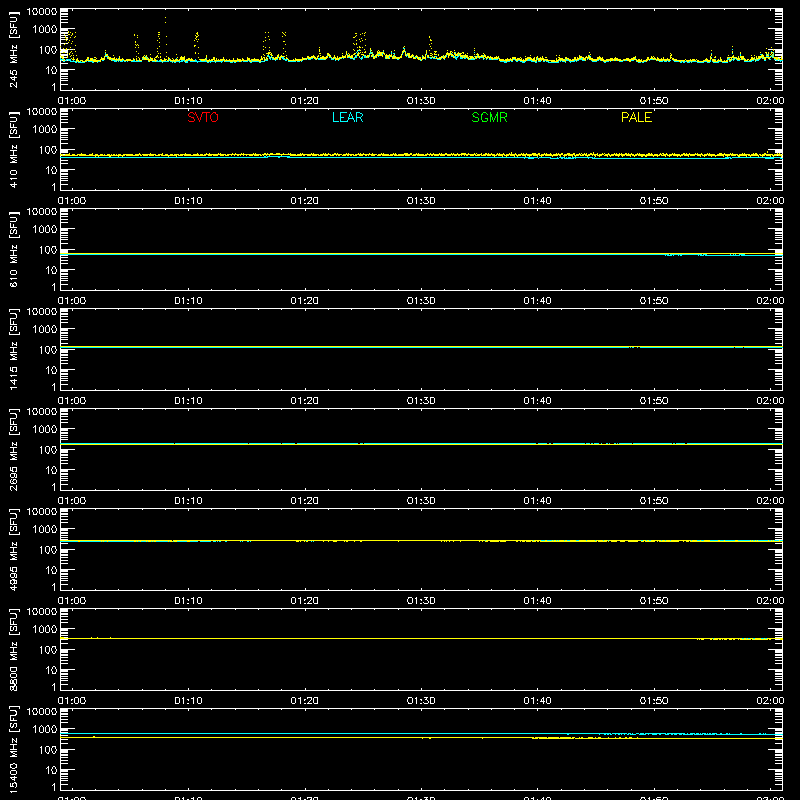
Task: Click the cyan LEAR station legend label
Action: (347, 117)
